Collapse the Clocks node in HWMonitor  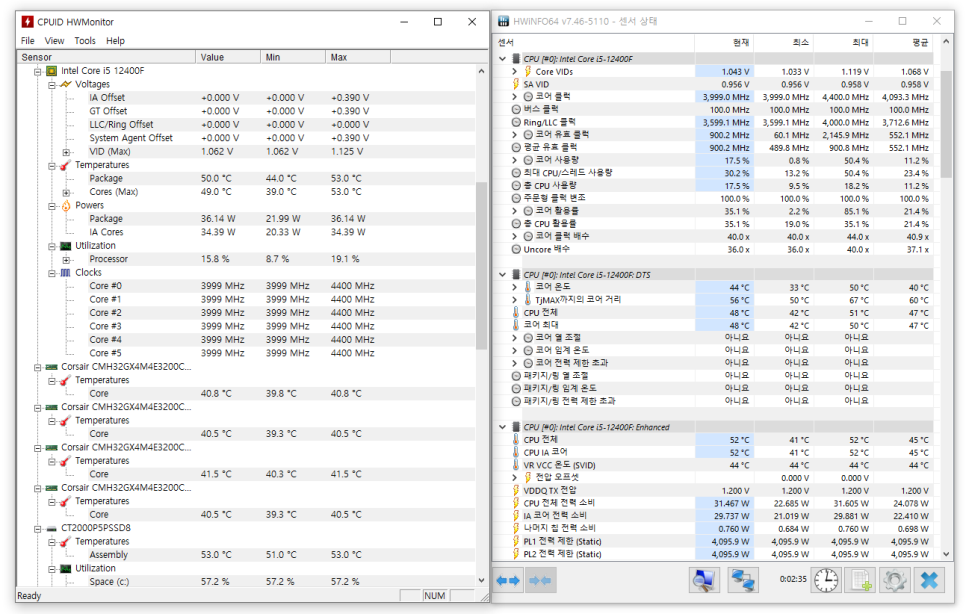click(x=52, y=273)
